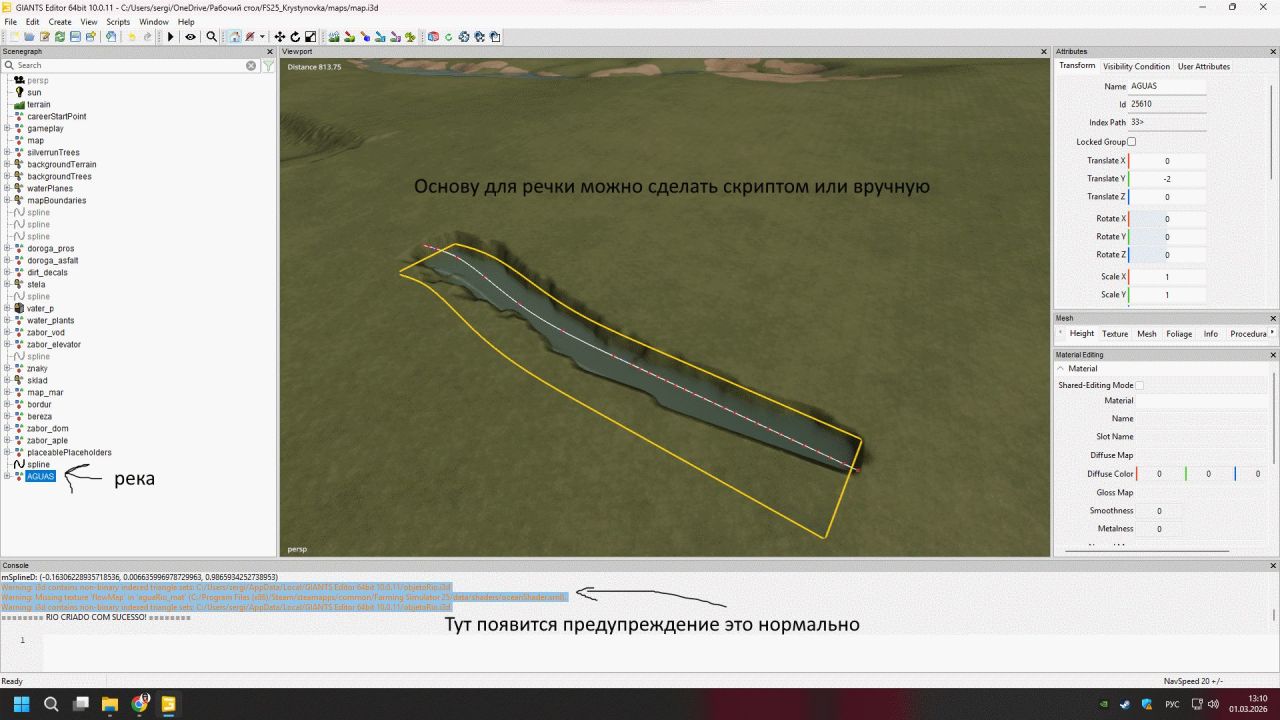This screenshot has height=720, width=1280.
Task: Select the terrain texture paint tool
Action: tap(350, 37)
